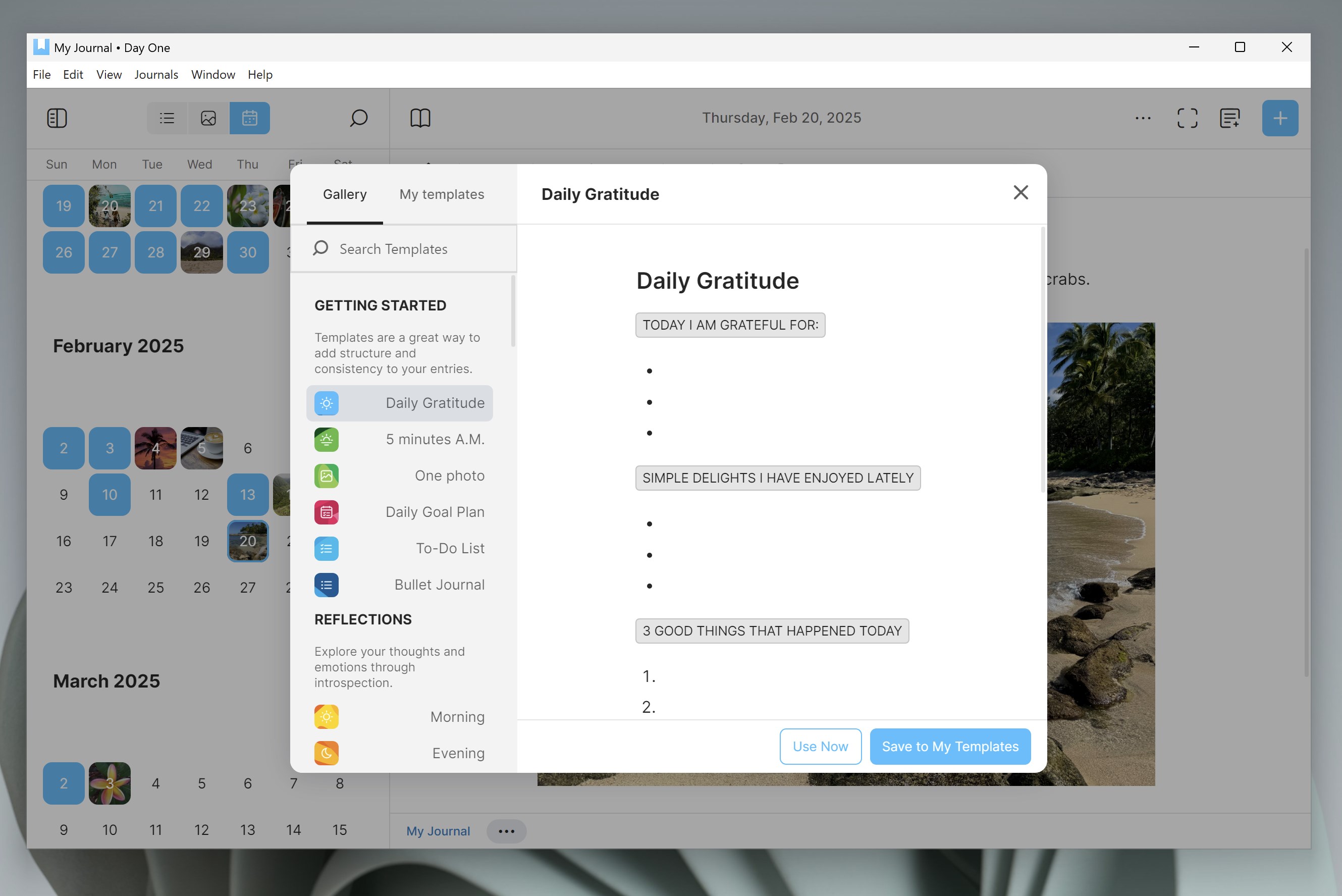Image resolution: width=1342 pixels, height=896 pixels.
Task: Click the Search Templates field
Action: pos(403,248)
